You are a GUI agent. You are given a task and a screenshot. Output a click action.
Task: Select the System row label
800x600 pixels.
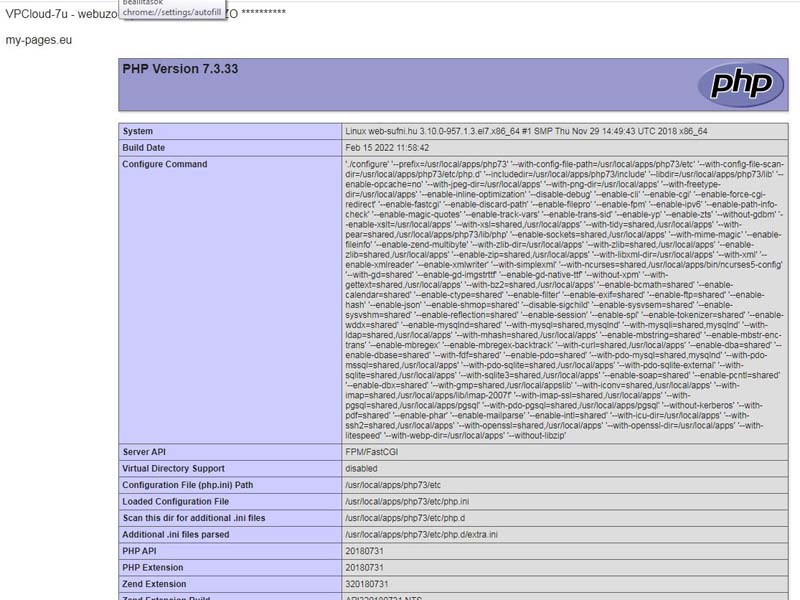pos(138,131)
